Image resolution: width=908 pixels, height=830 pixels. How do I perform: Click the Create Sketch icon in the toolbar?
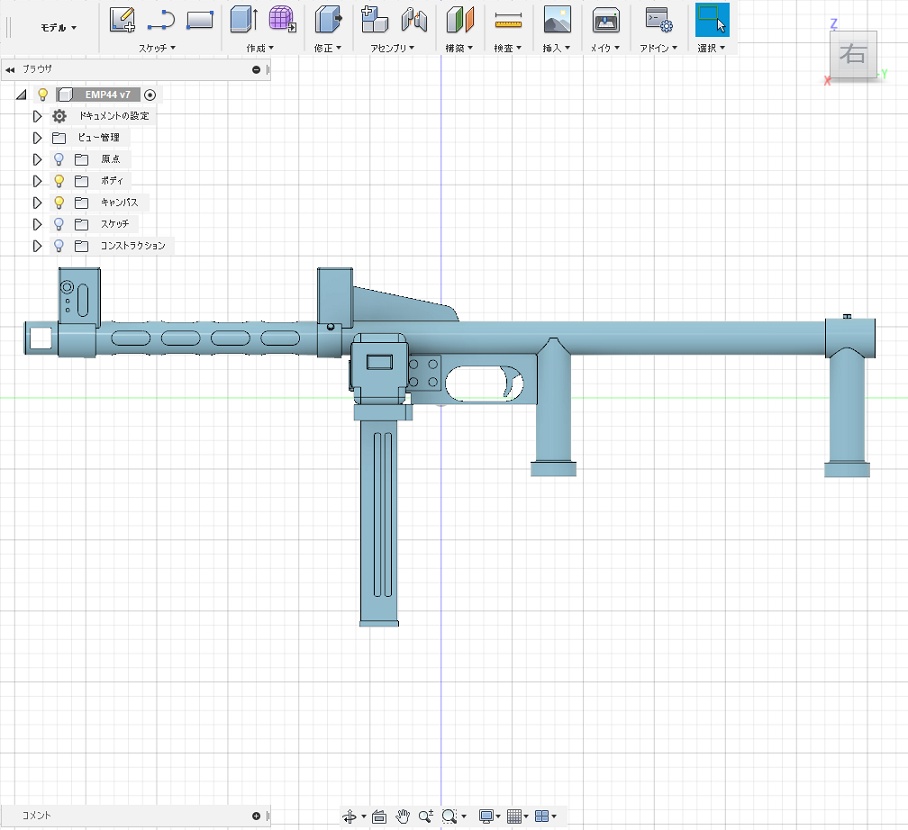coord(122,19)
